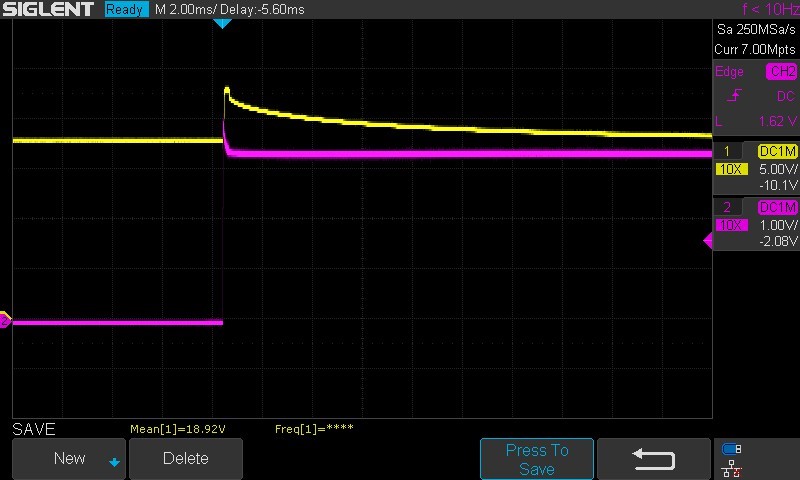Click the CH2 trigger source badge
The image size is (800, 480).
(782, 71)
